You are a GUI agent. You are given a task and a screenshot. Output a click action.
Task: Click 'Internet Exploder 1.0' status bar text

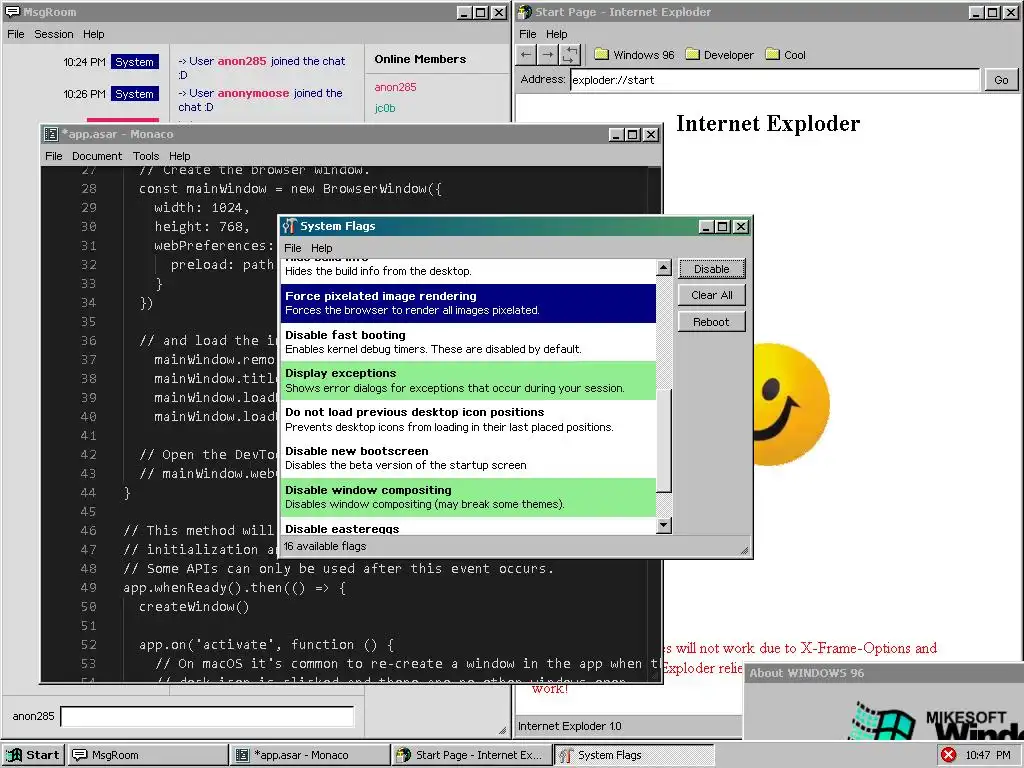pyautogui.click(x=569, y=726)
